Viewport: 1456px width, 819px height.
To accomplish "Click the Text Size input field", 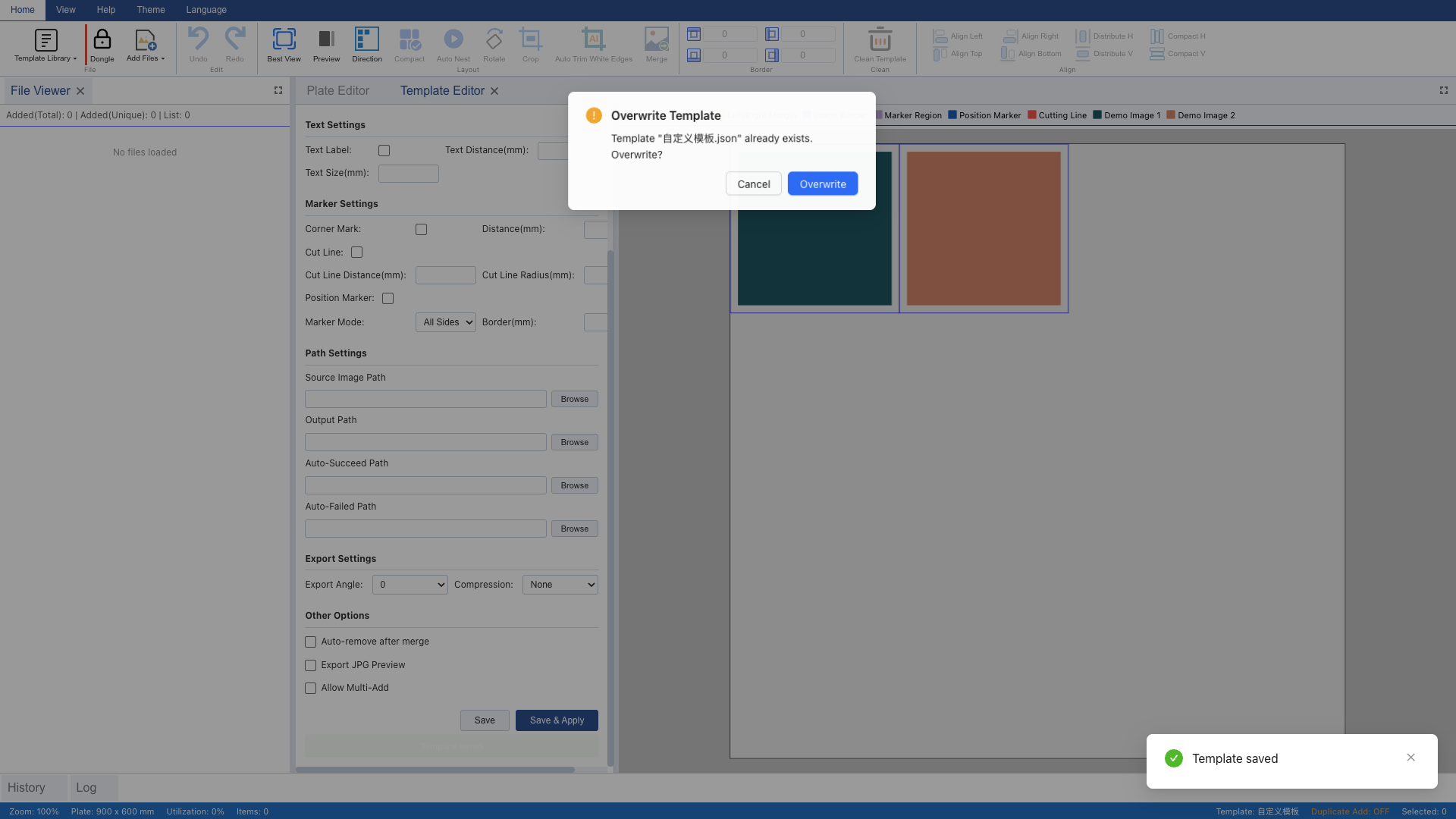I will tap(409, 174).
